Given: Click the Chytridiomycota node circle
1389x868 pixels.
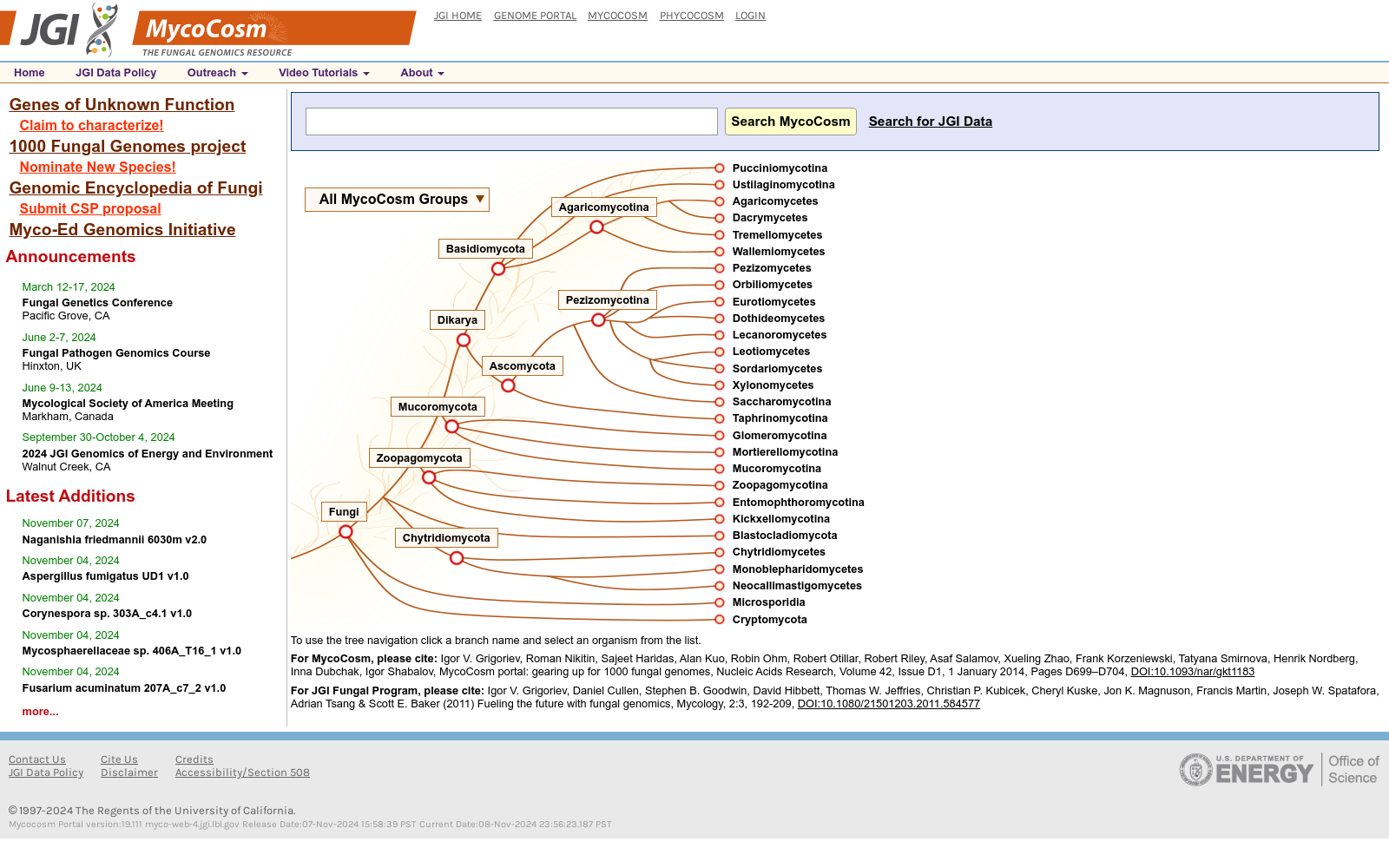Looking at the screenshot, I should pyautogui.click(x=457, y=558).
